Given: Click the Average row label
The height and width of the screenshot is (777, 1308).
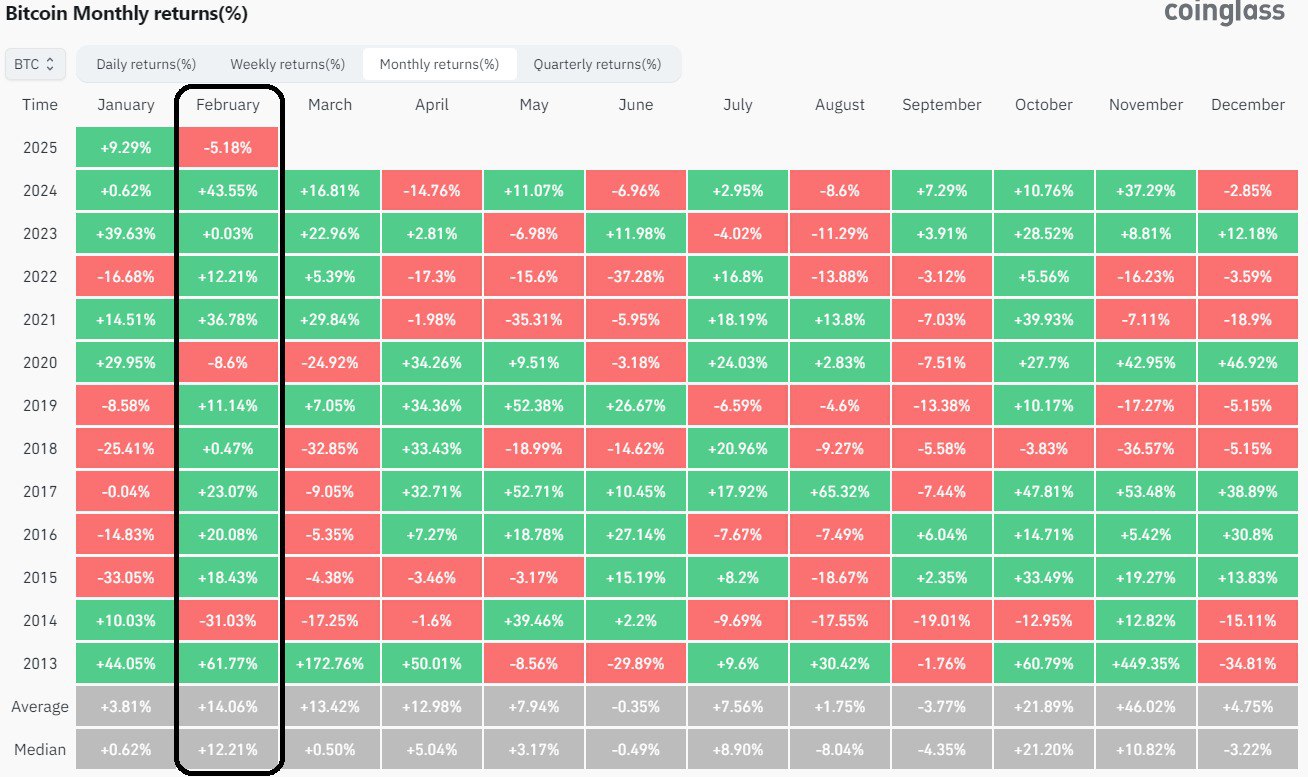Looking at the screenshot, I should pos(40,707).
